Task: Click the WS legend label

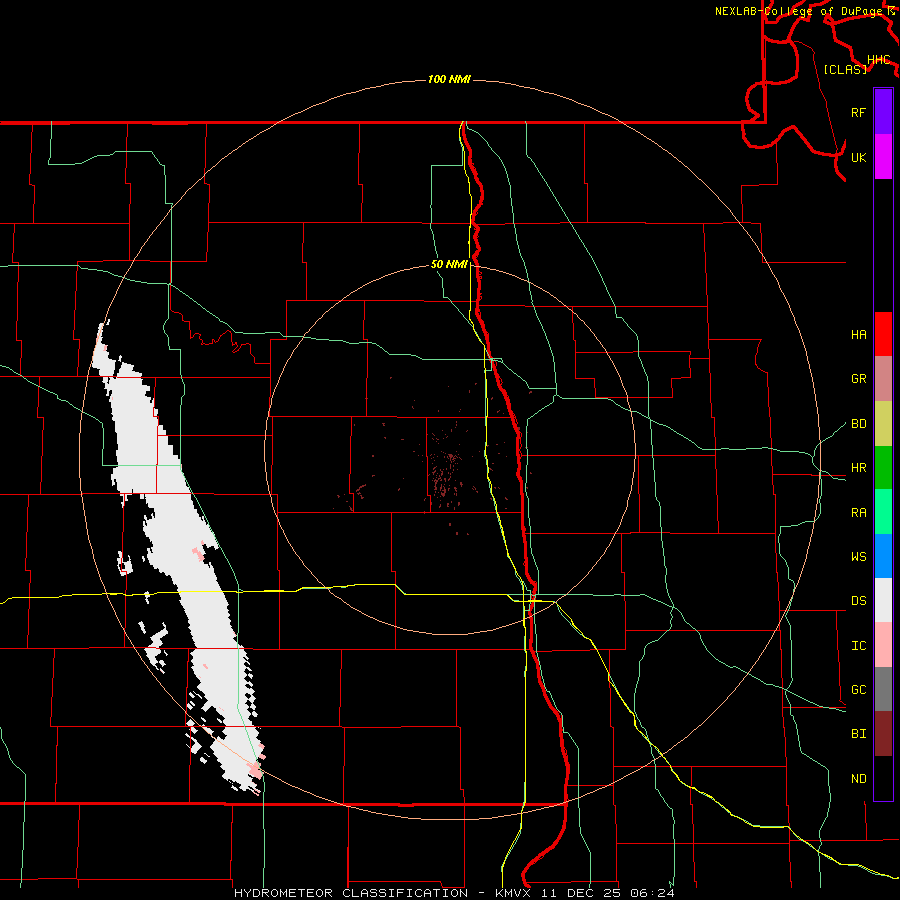Action: coord(858,556)
